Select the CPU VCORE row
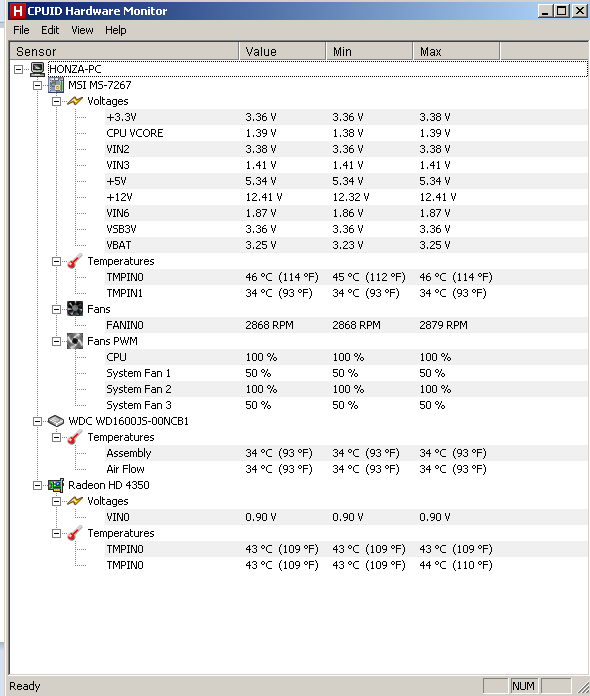590x696 pixels. [346, 133]
